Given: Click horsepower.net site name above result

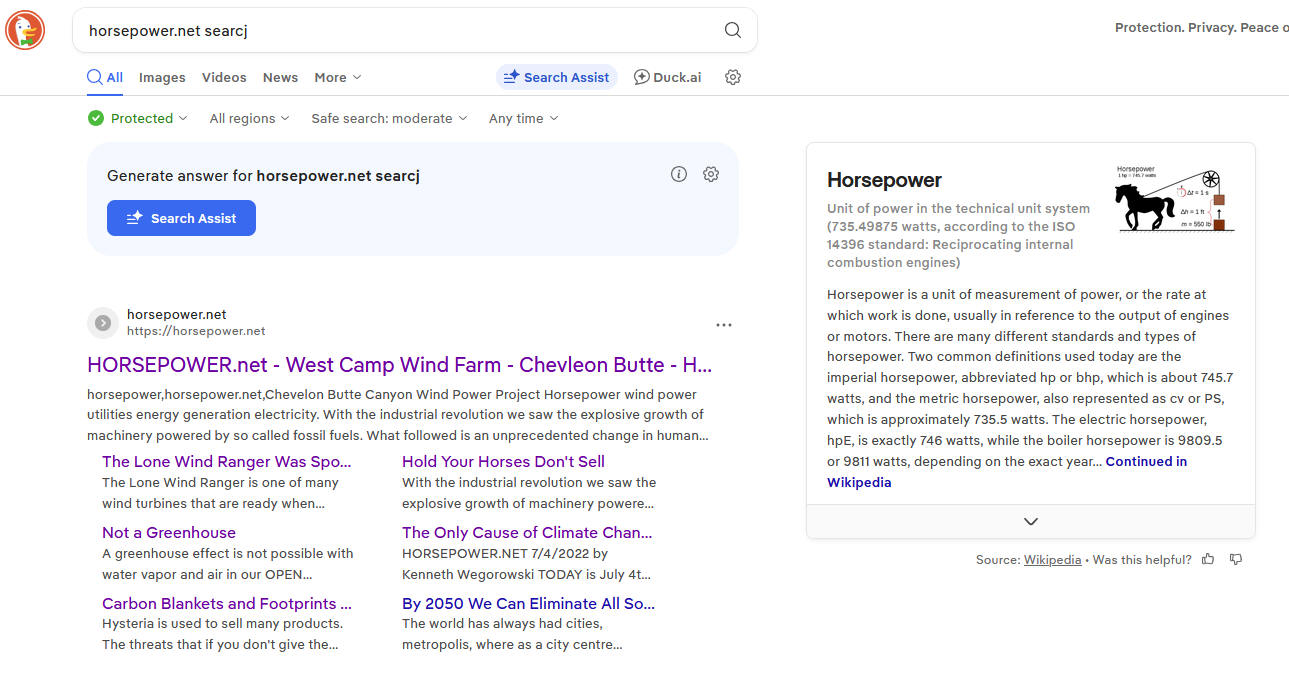Looking at the screenshot, I should click(x=177, y=314).
